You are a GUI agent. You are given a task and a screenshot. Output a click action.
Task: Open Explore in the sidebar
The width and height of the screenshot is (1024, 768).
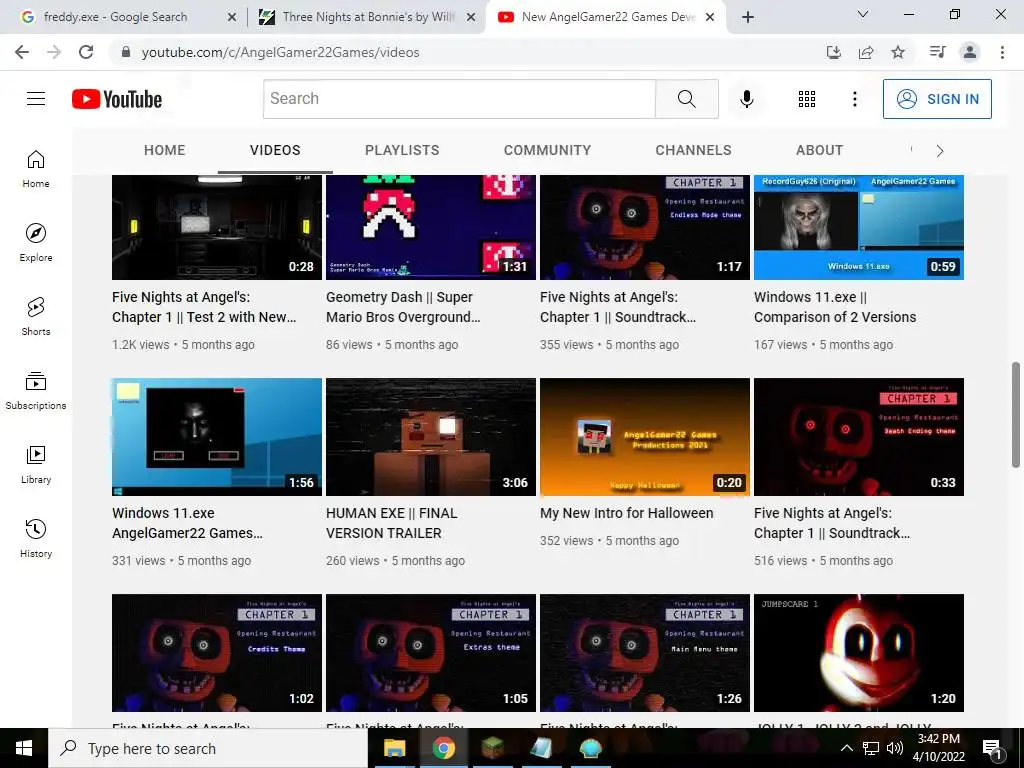(36, 243)
